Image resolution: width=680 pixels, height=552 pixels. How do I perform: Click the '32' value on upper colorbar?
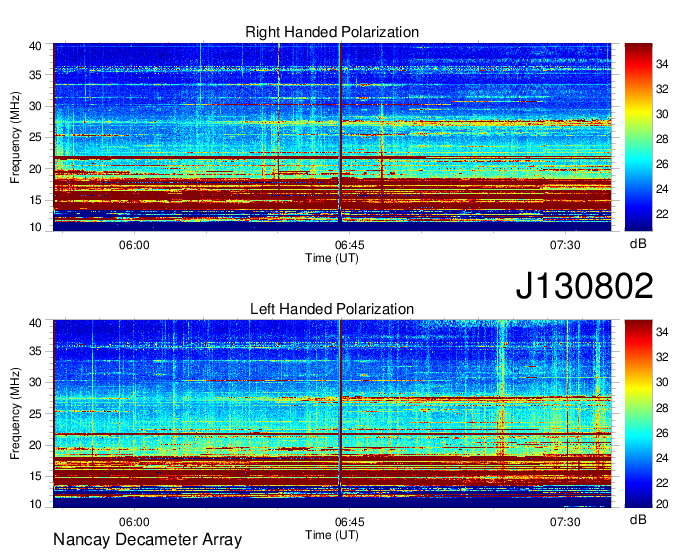(662, 89)
